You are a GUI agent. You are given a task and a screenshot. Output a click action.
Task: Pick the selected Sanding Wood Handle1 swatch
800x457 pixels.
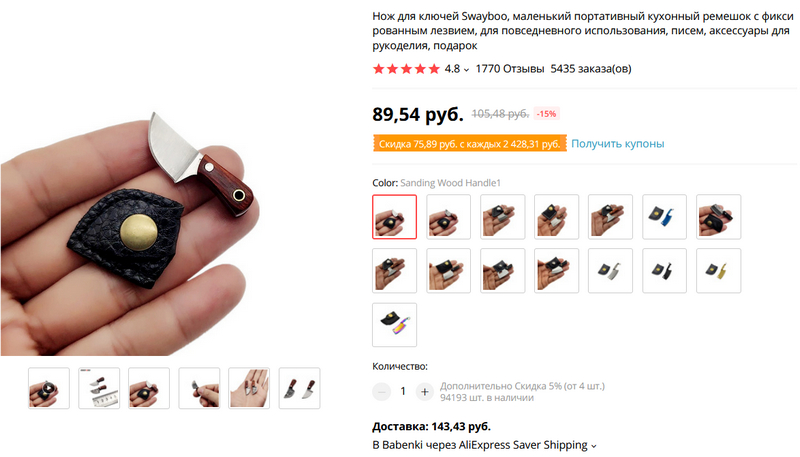[x=394, y=217]
